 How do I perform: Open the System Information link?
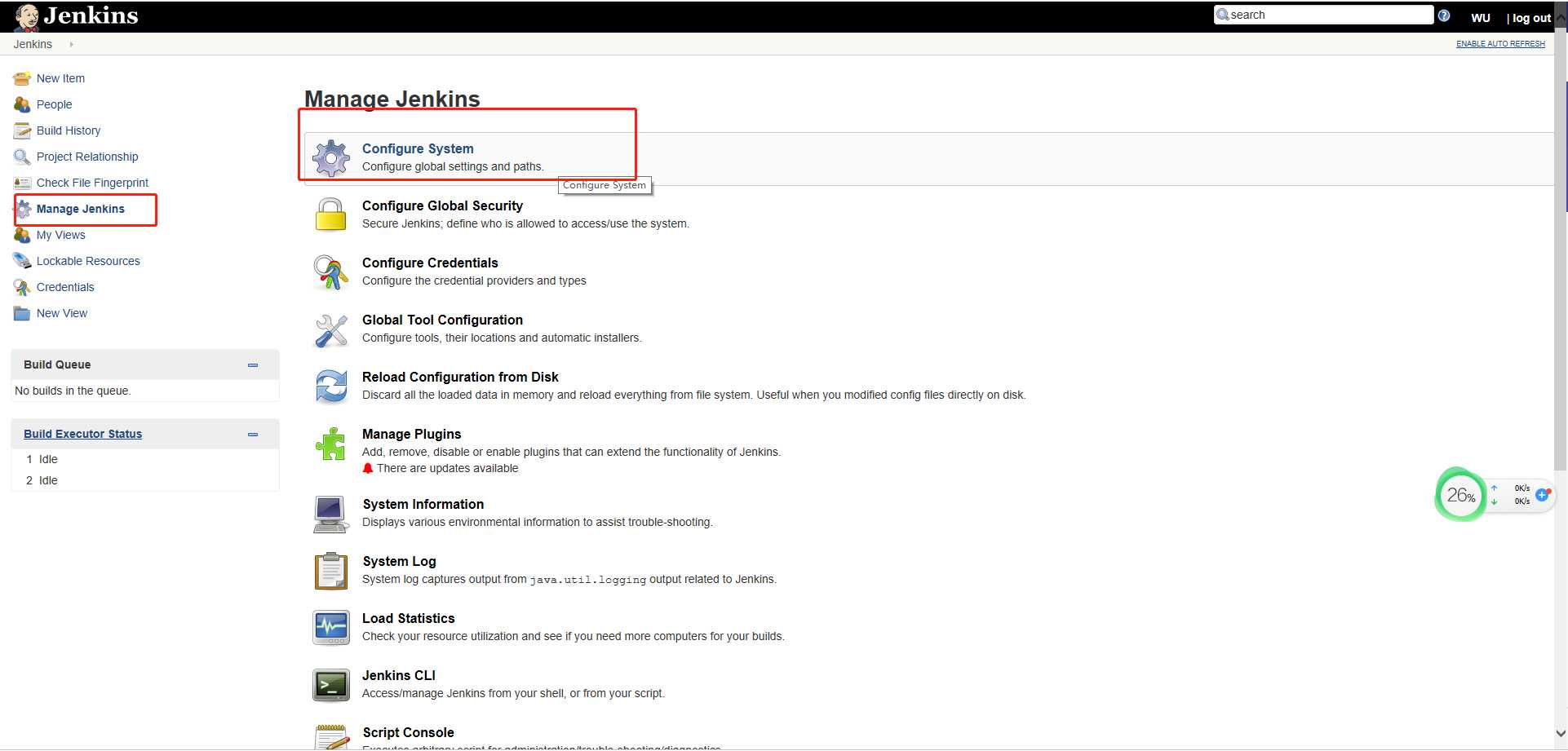pyautogui.click(x=423, y=504)
